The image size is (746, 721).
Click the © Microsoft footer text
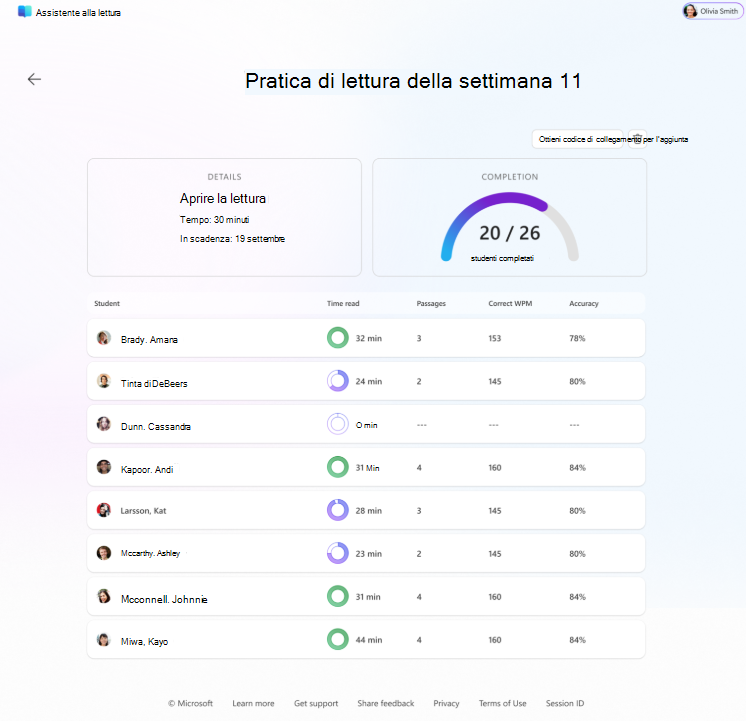coord(190,703)
